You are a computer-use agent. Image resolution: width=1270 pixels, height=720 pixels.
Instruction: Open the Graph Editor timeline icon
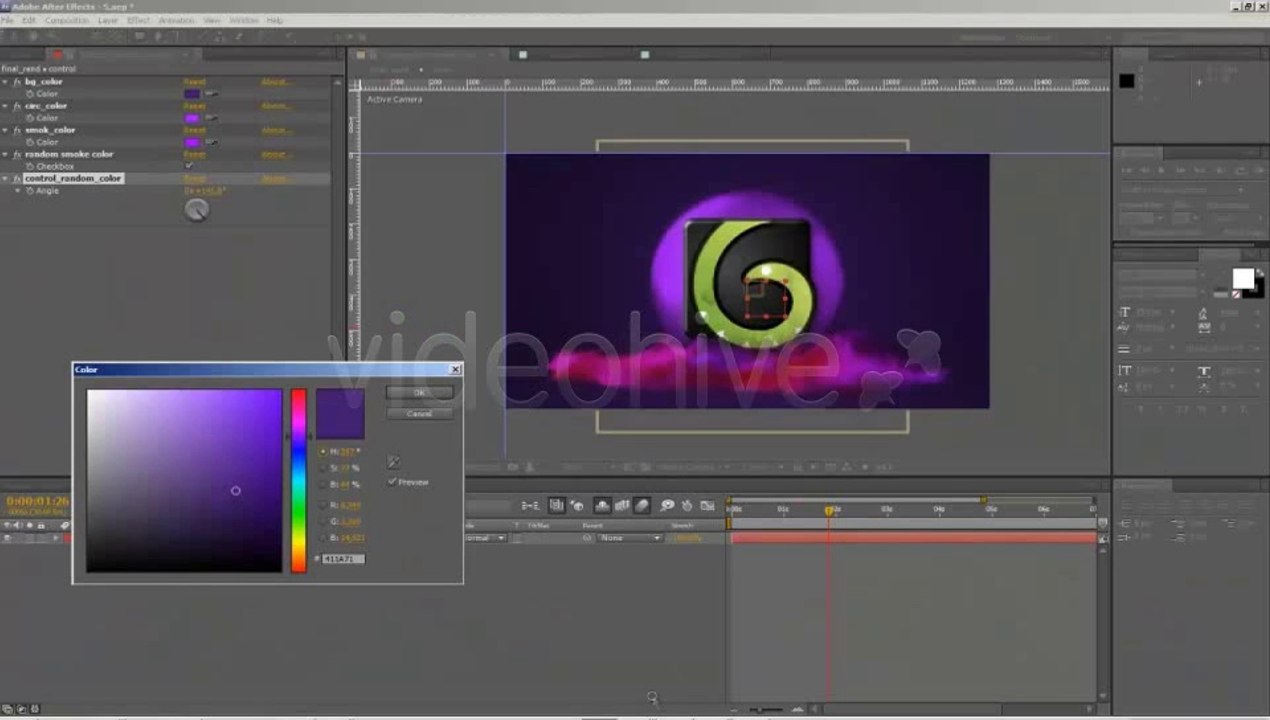click(707, 506)
